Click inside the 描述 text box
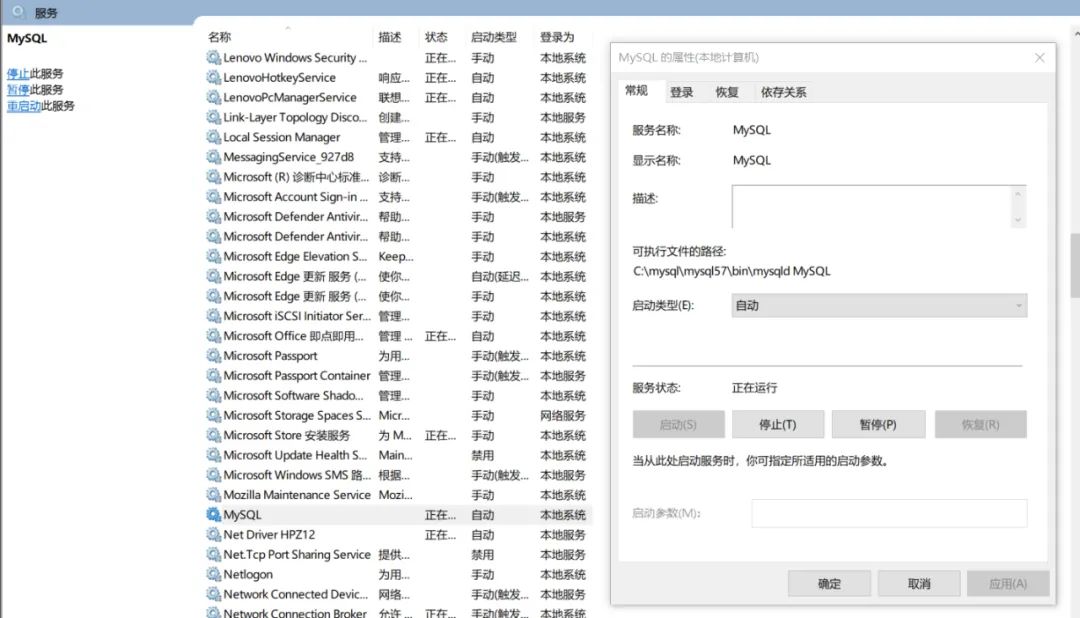 (871, 207)
